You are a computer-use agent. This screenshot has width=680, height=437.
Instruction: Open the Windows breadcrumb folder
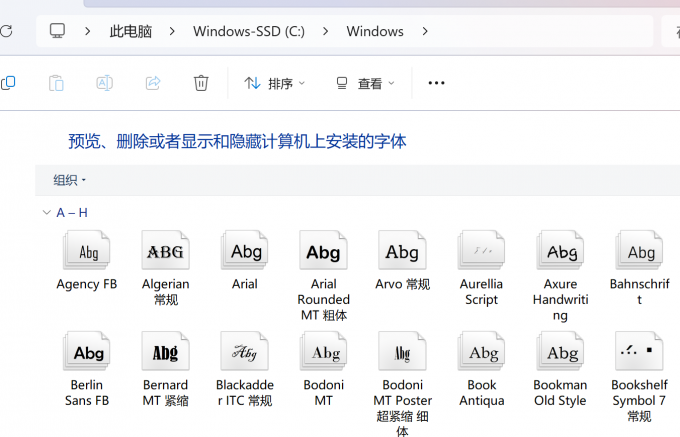pyautogui.click(x=375, y=31)
